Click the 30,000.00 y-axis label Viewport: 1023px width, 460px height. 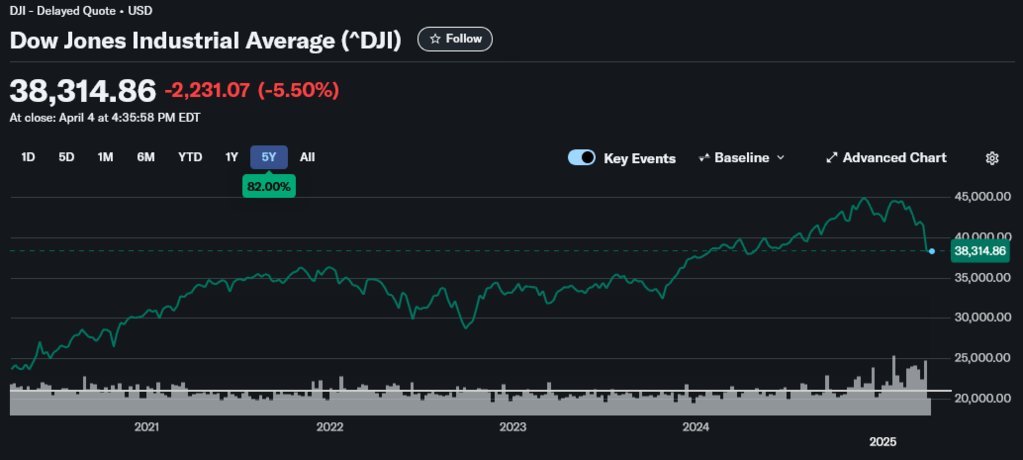pos(982,318)
